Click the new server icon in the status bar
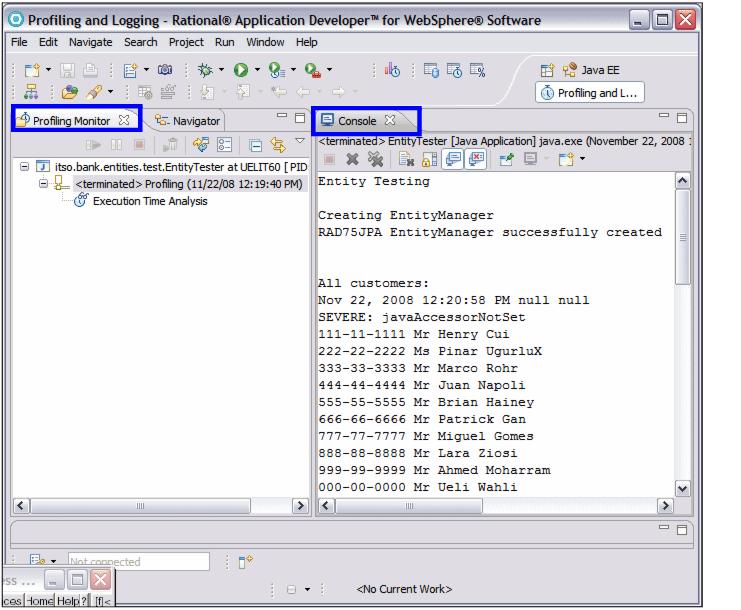The image size is (741, 610). pyautogui.click(x=245, y=562)
